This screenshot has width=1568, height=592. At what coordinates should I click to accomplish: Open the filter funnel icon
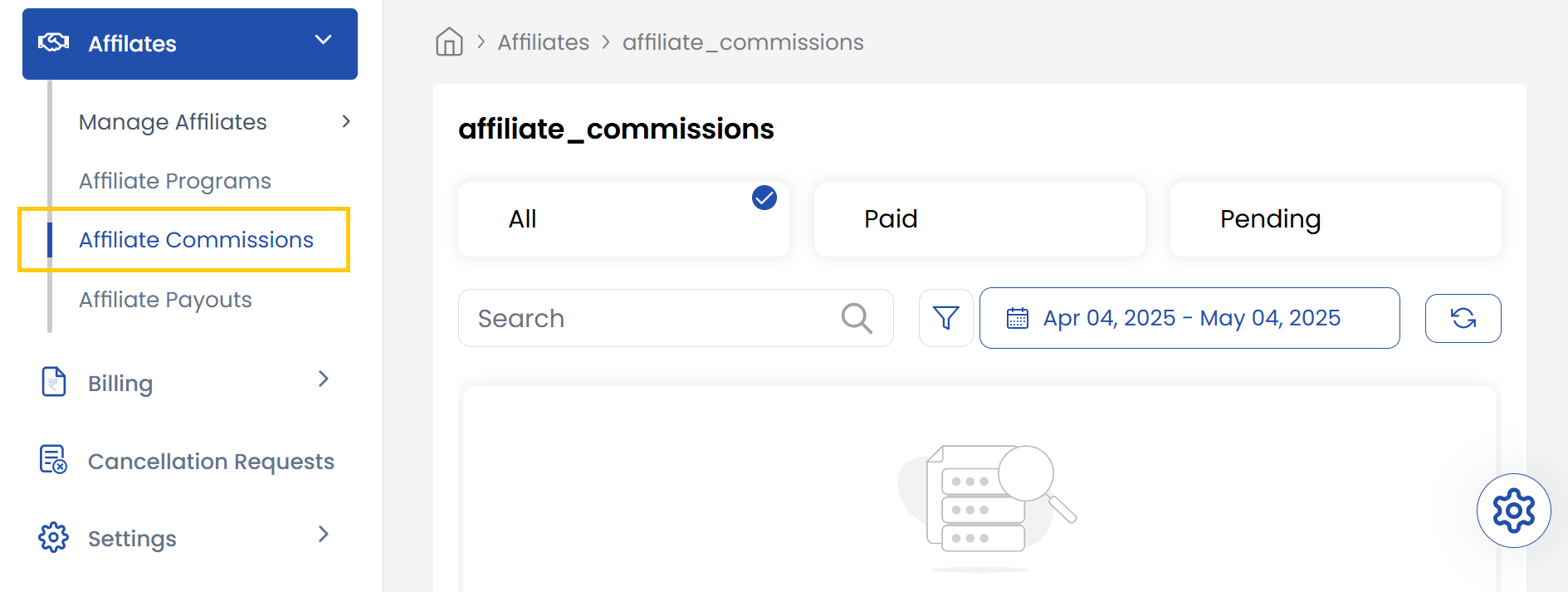coord(945,318)
